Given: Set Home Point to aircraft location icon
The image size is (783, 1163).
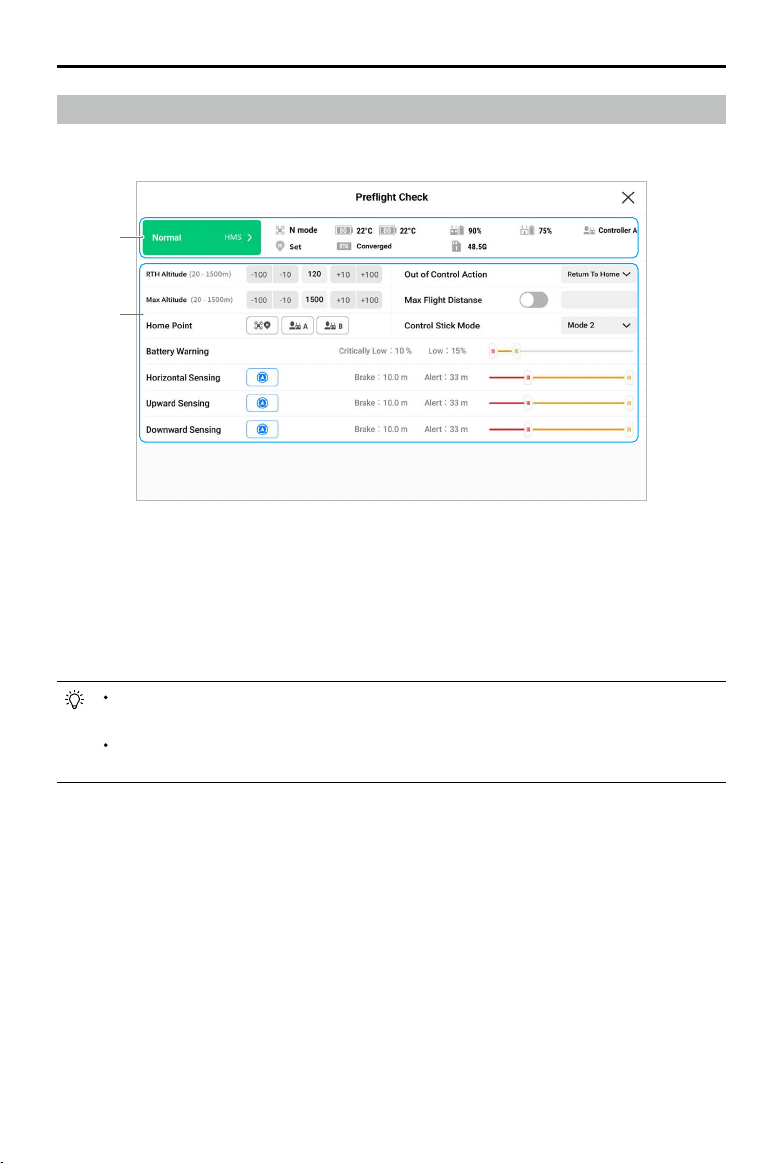Looking at the screenshot, I should [262, 326].
